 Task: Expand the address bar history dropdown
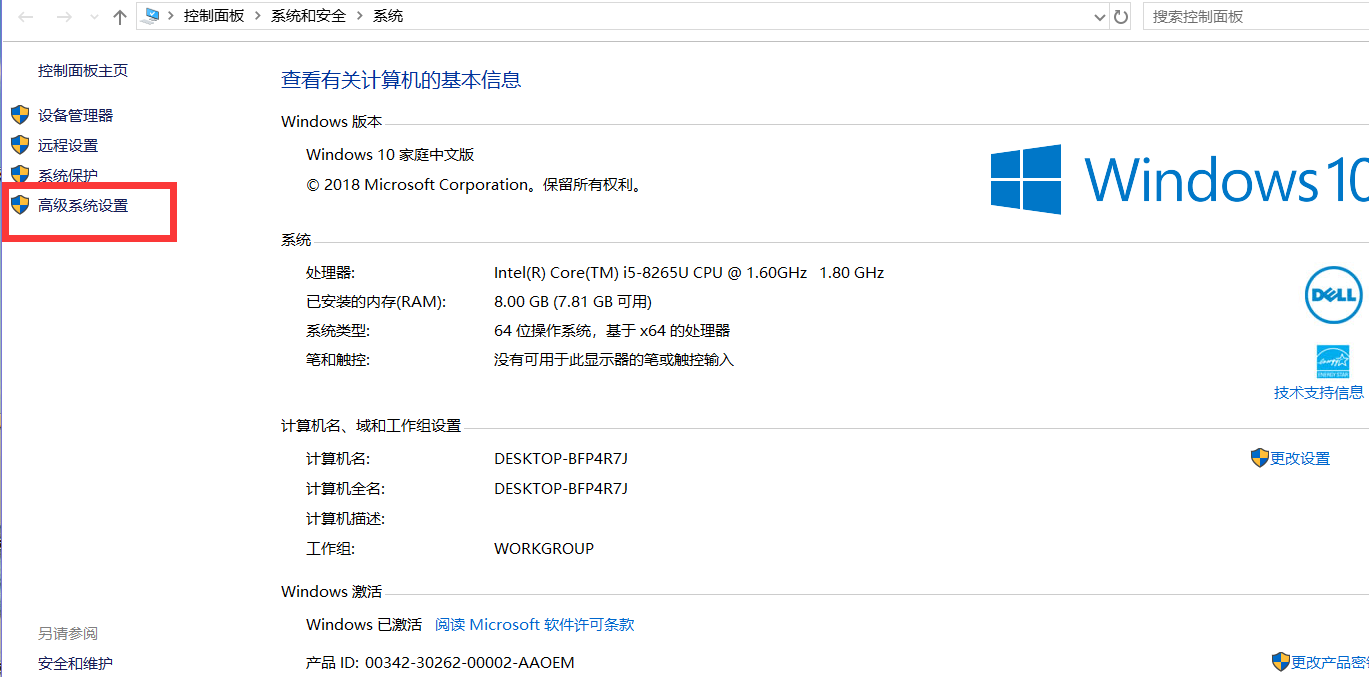1100,17
